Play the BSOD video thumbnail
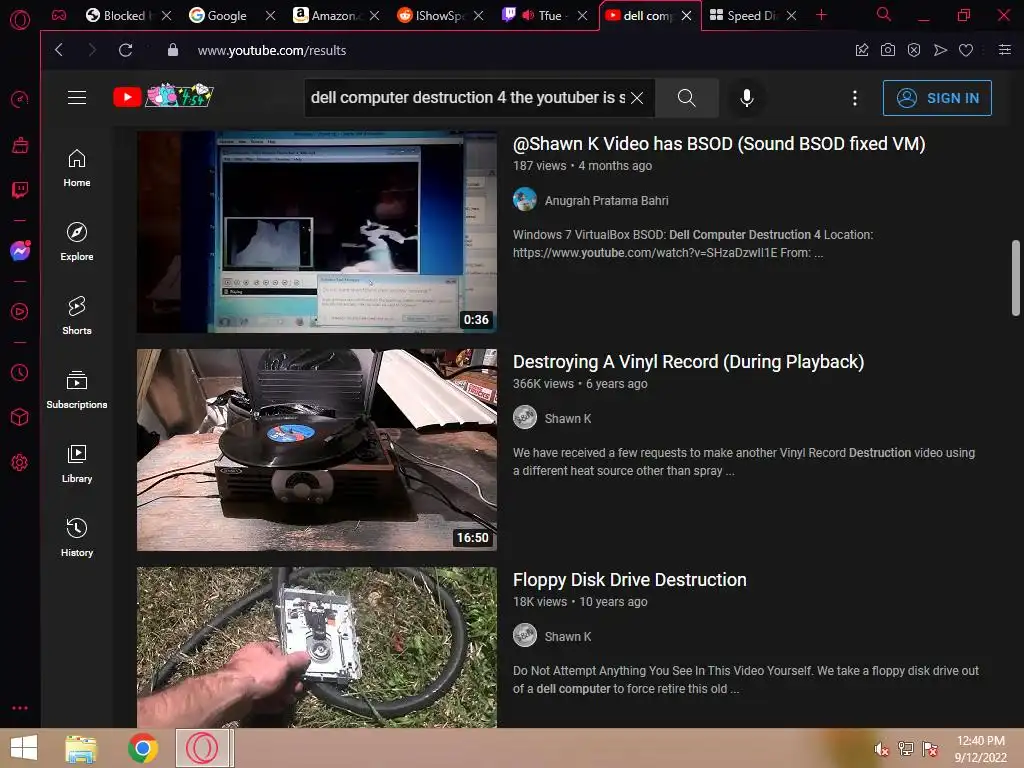Viewport: 1024px width, 768px height. click(x=317, y=232)
